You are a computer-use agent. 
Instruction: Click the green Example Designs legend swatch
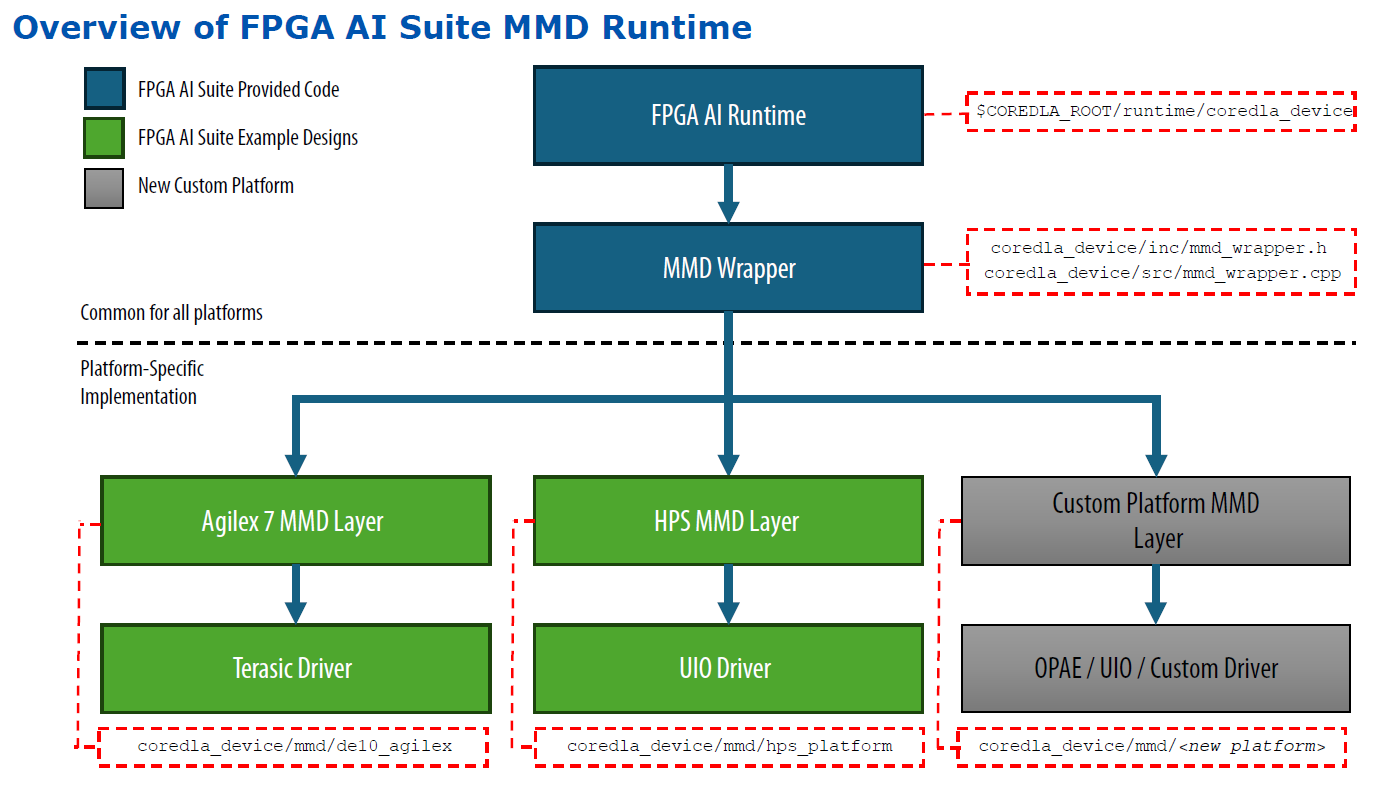pyautogui.click(x=104, y=138)
